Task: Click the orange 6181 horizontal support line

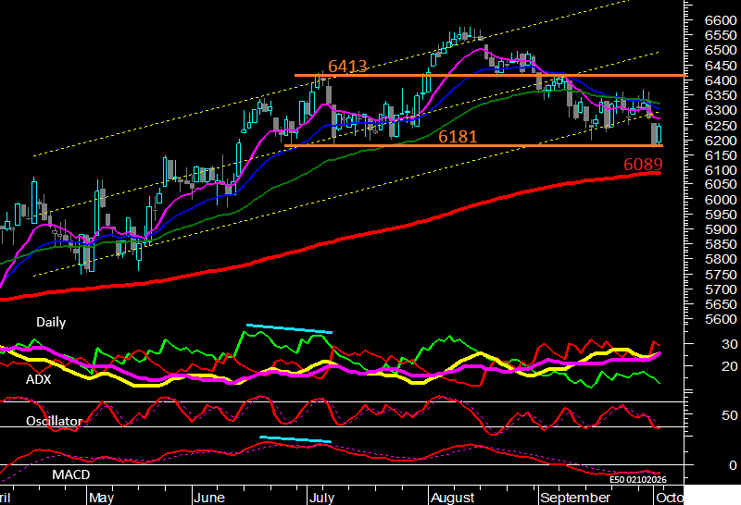Action: [x=473, y=146]
